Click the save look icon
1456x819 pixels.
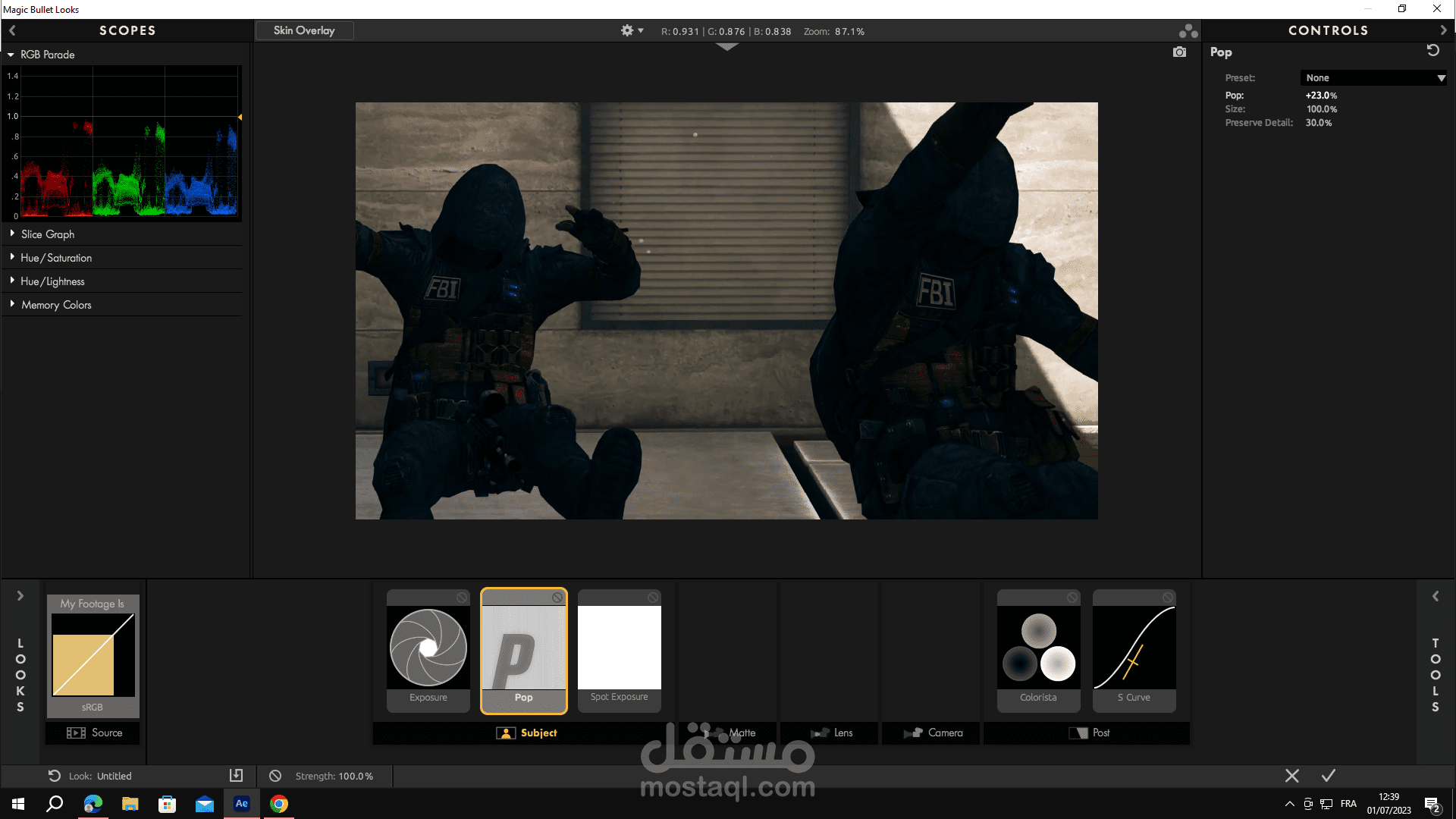point(236,775)
